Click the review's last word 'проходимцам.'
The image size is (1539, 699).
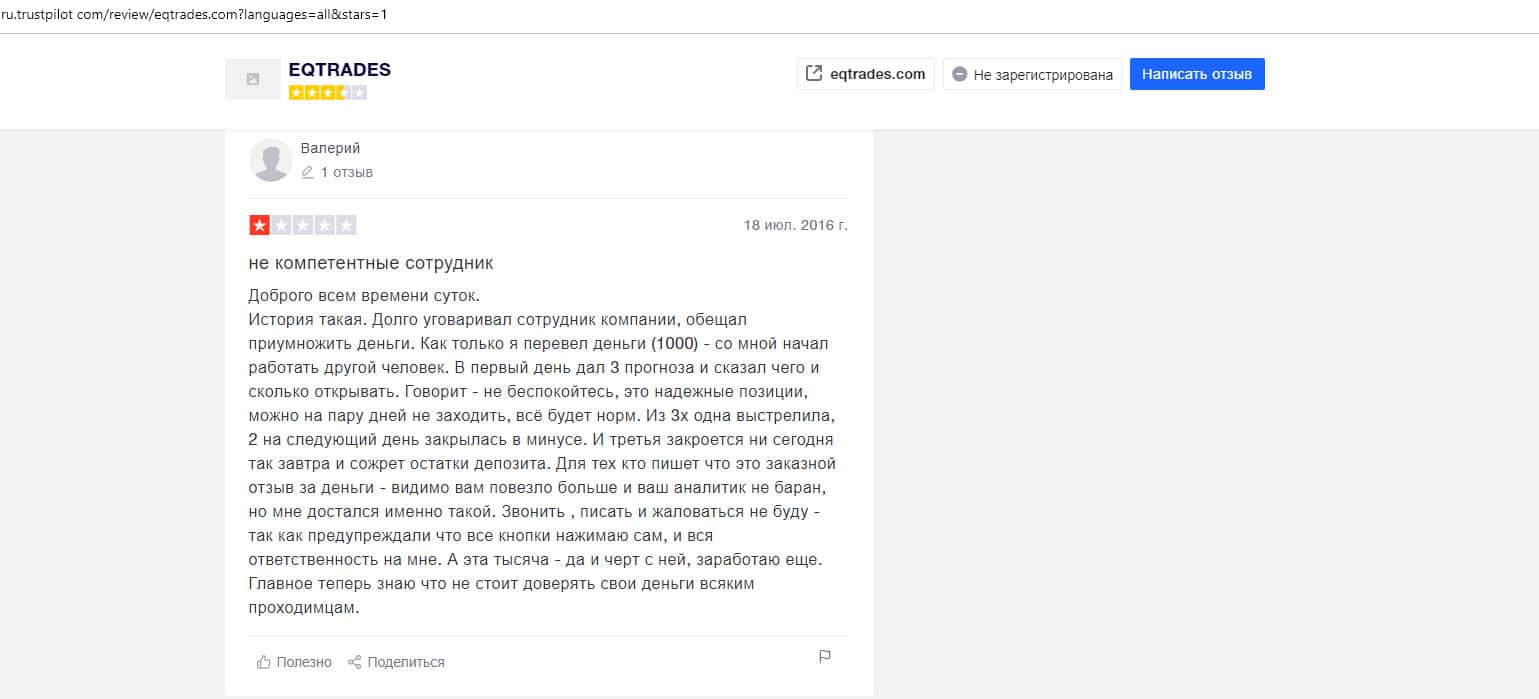303,607
